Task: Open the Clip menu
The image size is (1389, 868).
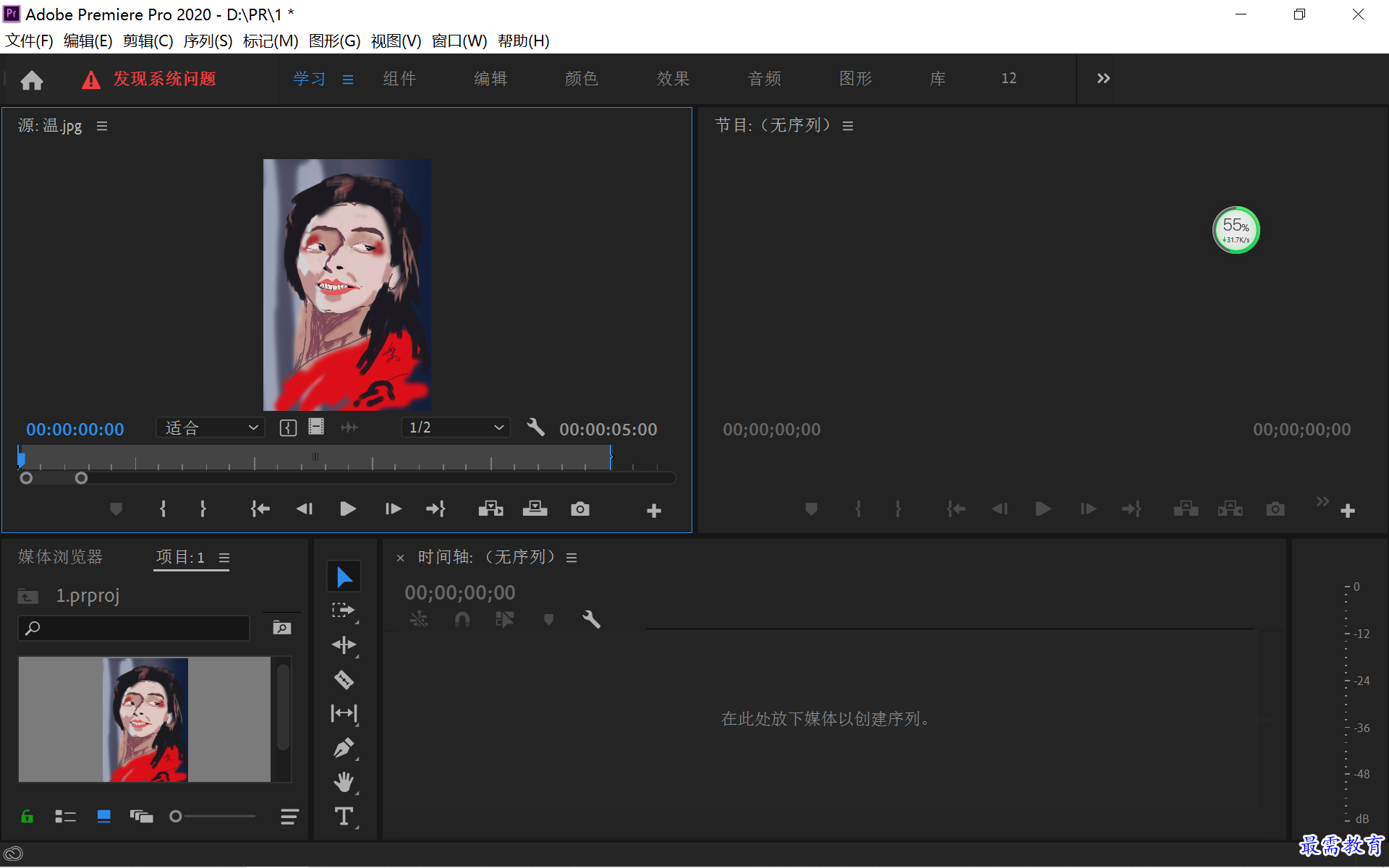Action: [148, 41]
